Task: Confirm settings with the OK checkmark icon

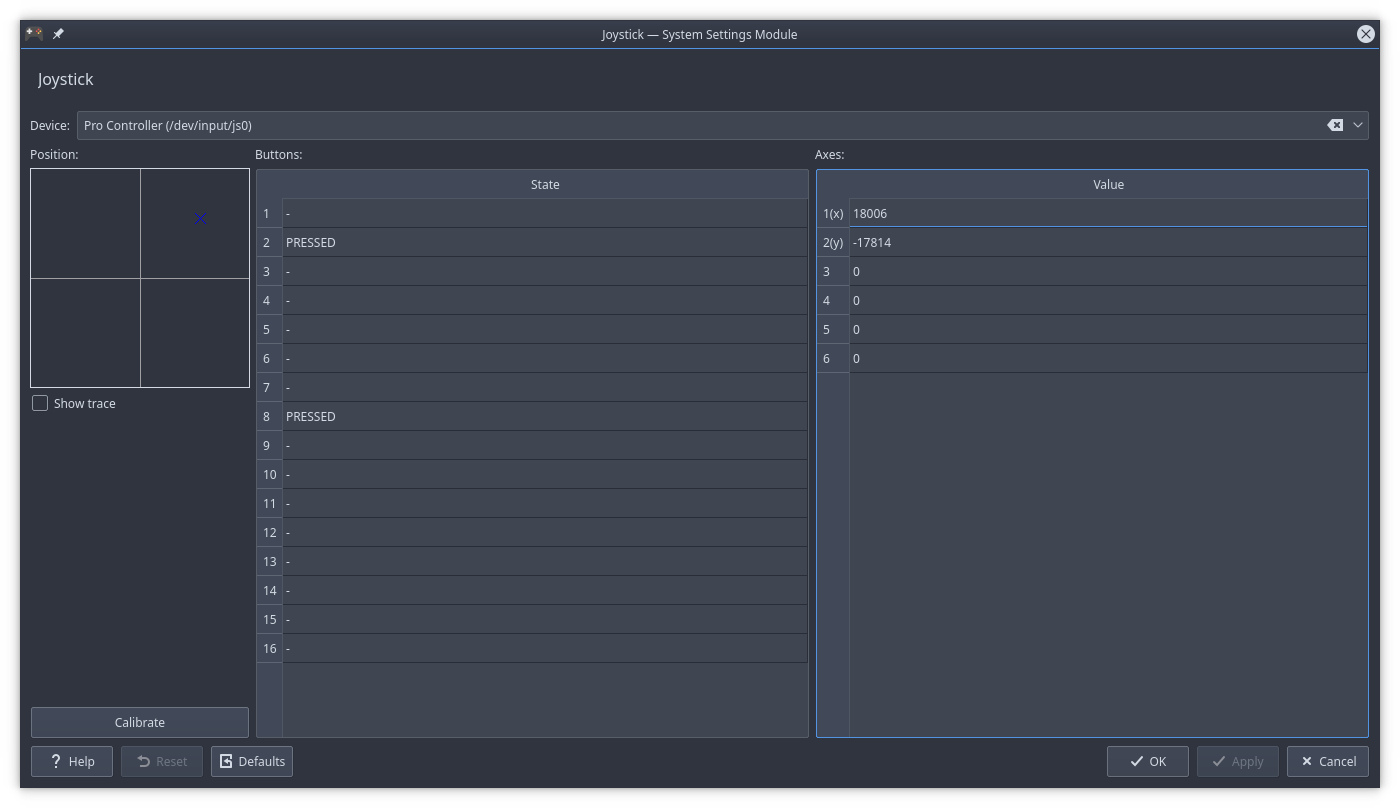Action: 1135,761
